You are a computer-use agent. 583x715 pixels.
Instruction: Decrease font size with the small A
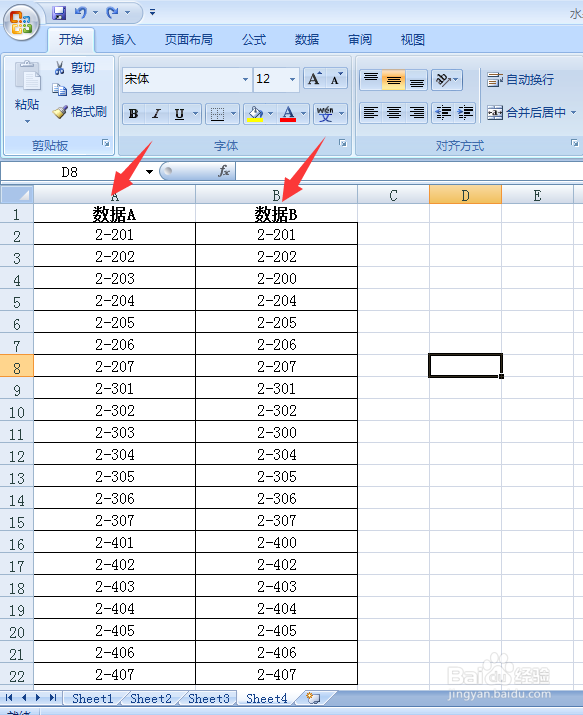coord(336,79)
